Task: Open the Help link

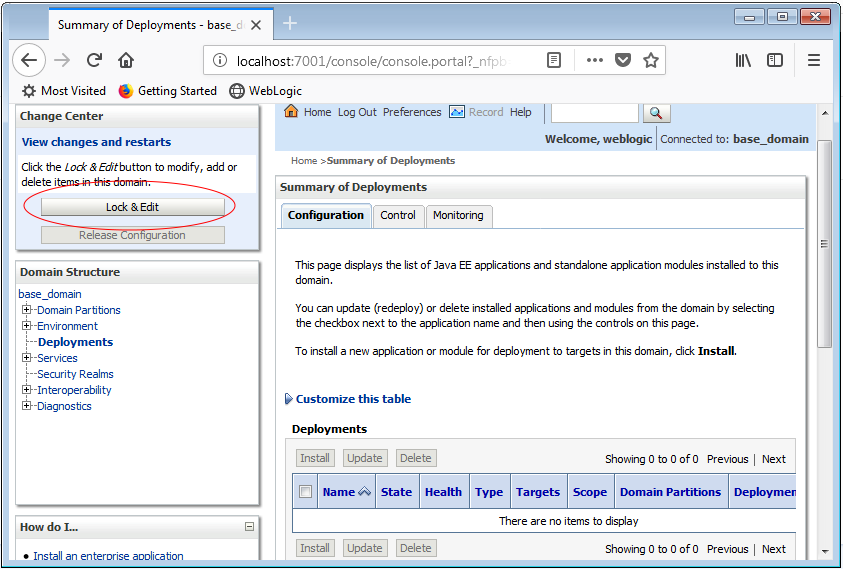Action: click(520, 112)
